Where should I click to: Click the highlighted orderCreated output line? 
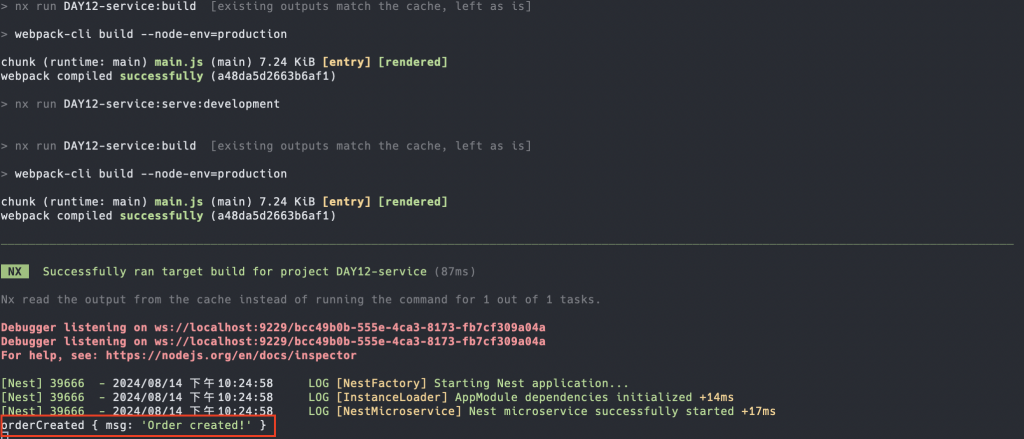coord(138,425)
